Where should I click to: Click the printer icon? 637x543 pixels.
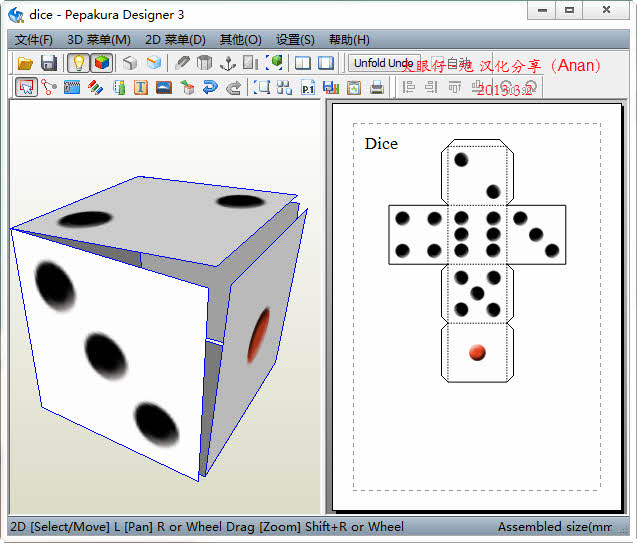pos(377,88)
